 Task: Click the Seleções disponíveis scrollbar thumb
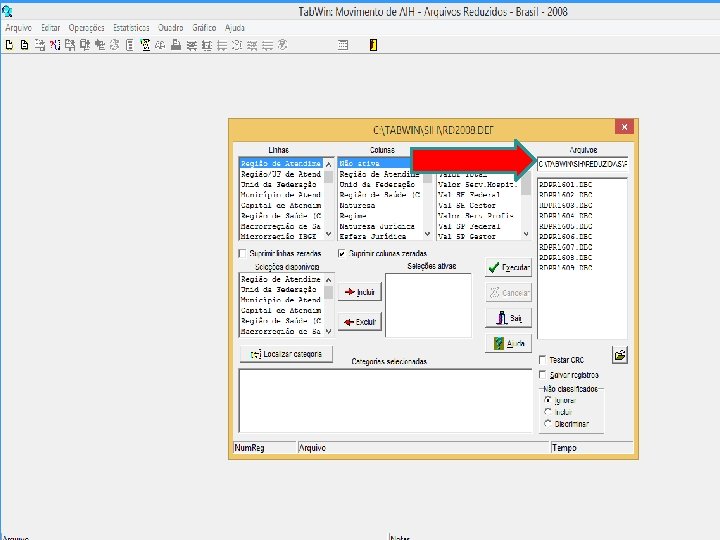click(328, 292)
